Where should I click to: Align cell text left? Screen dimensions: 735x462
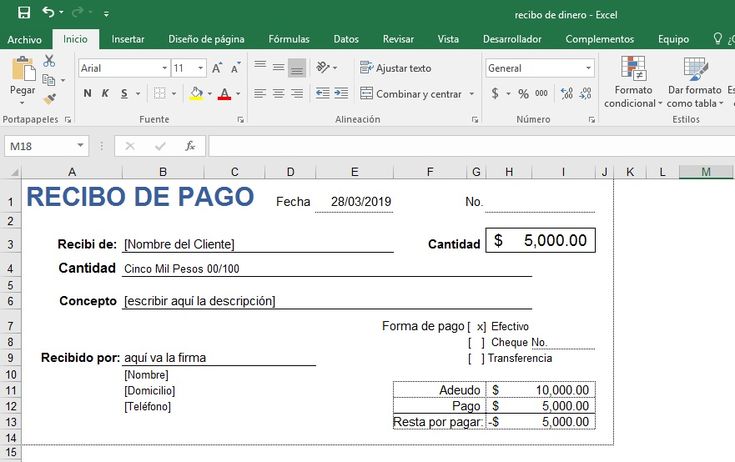click(x=260, y=94)
